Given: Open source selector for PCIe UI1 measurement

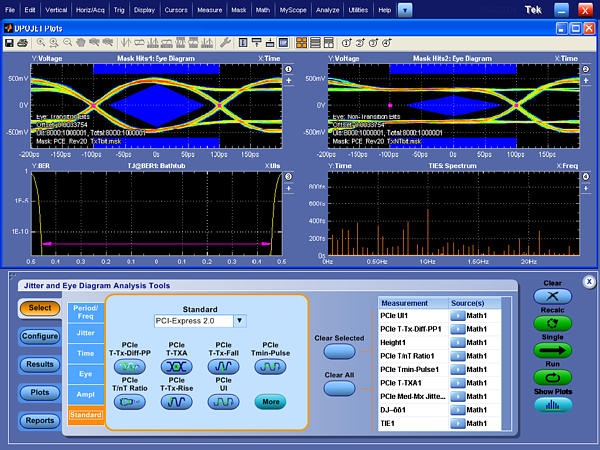Looking at the screenshot, I should pyautogui.click(x=459, y=315).
